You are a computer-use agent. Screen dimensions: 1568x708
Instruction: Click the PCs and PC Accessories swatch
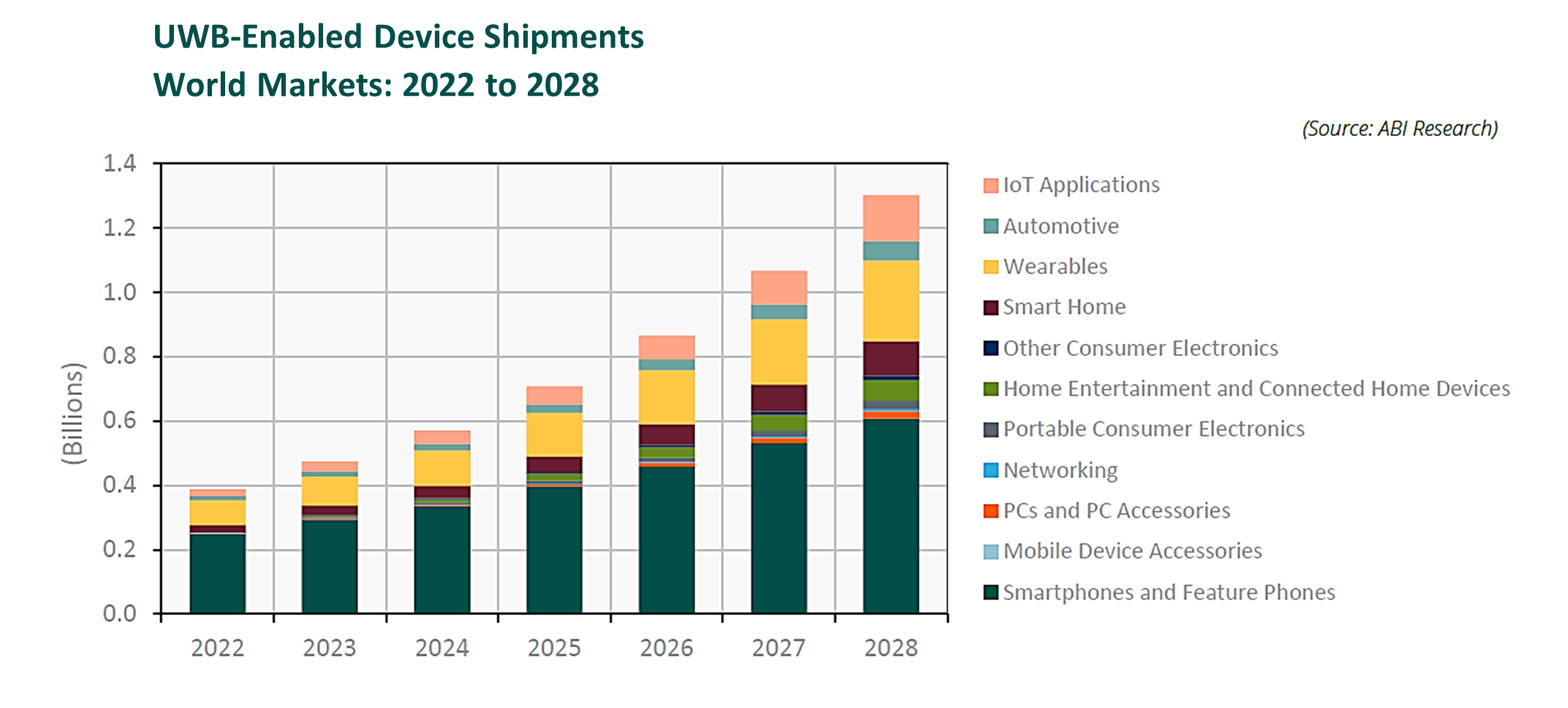991,511
